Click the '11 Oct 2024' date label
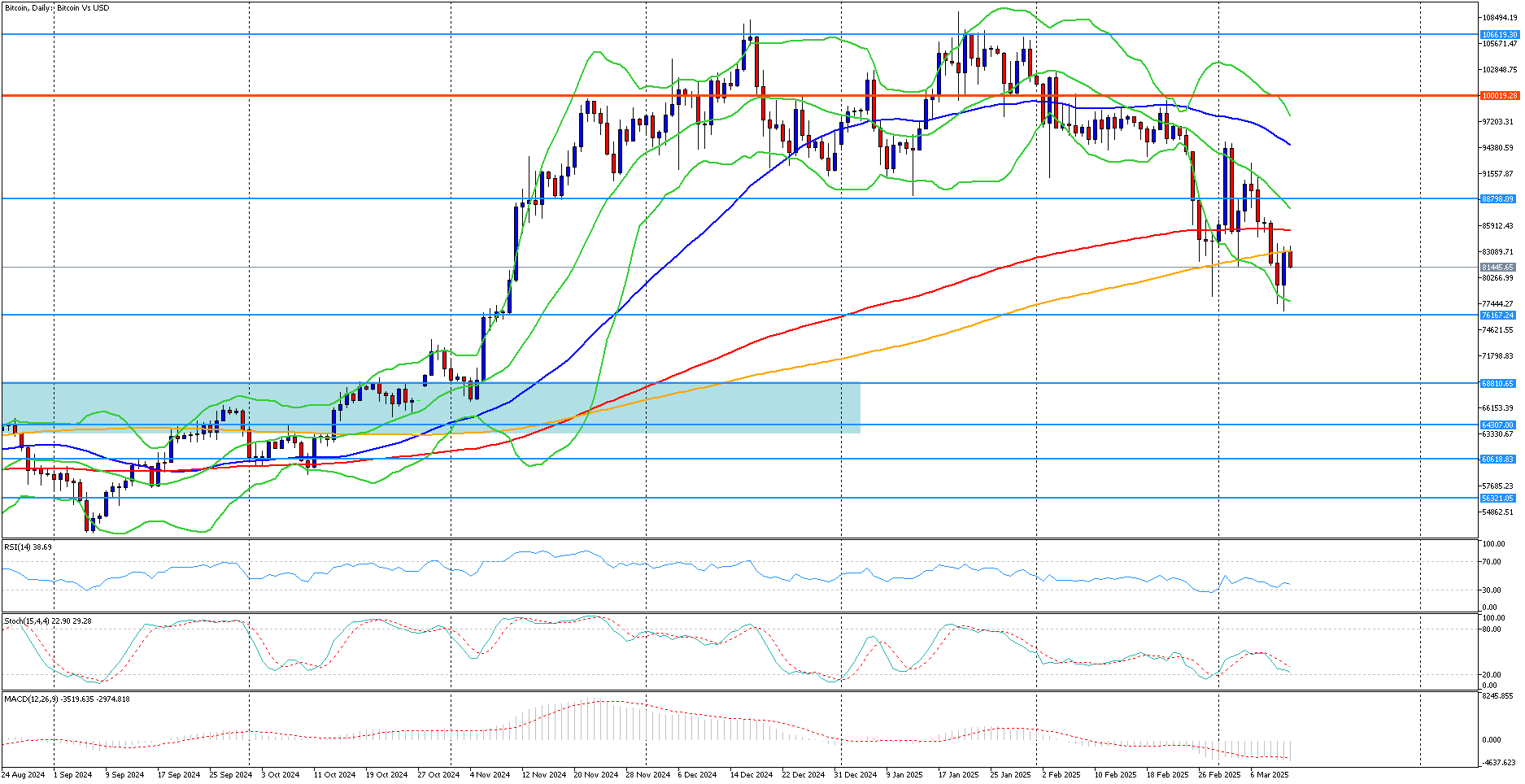 (334, 775)
